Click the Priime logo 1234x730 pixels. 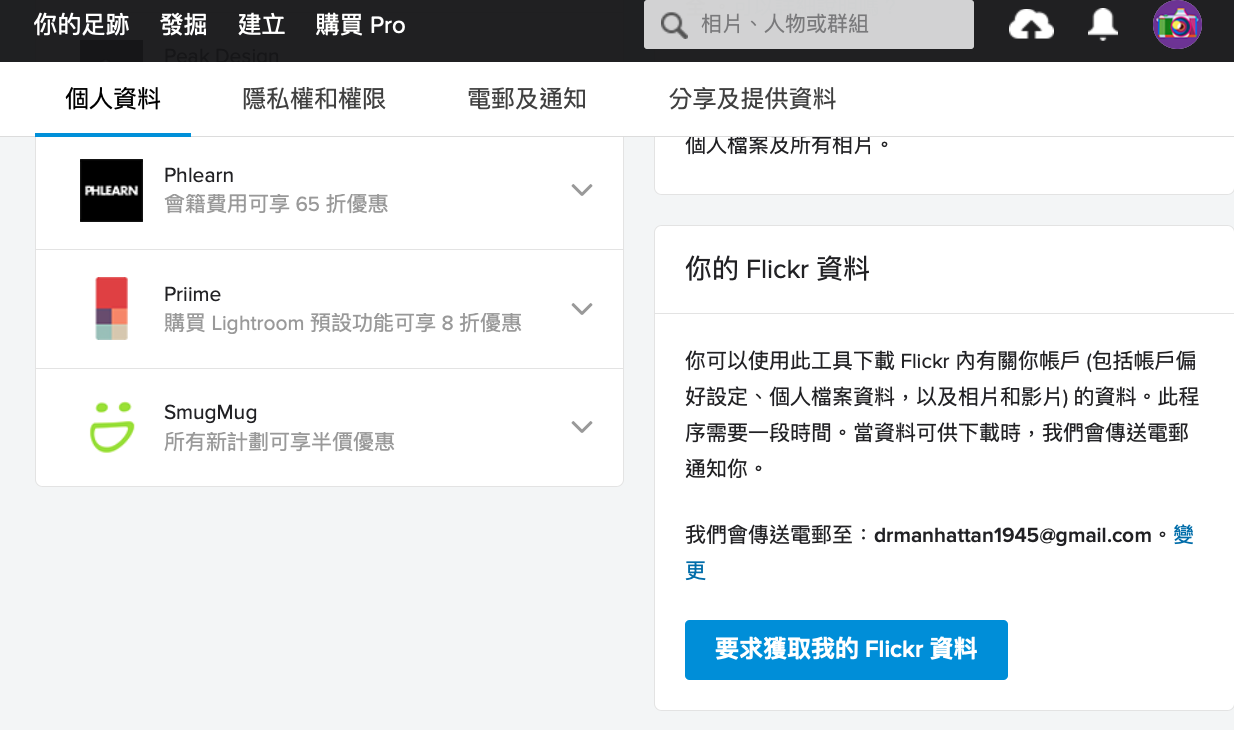[111, 308]
